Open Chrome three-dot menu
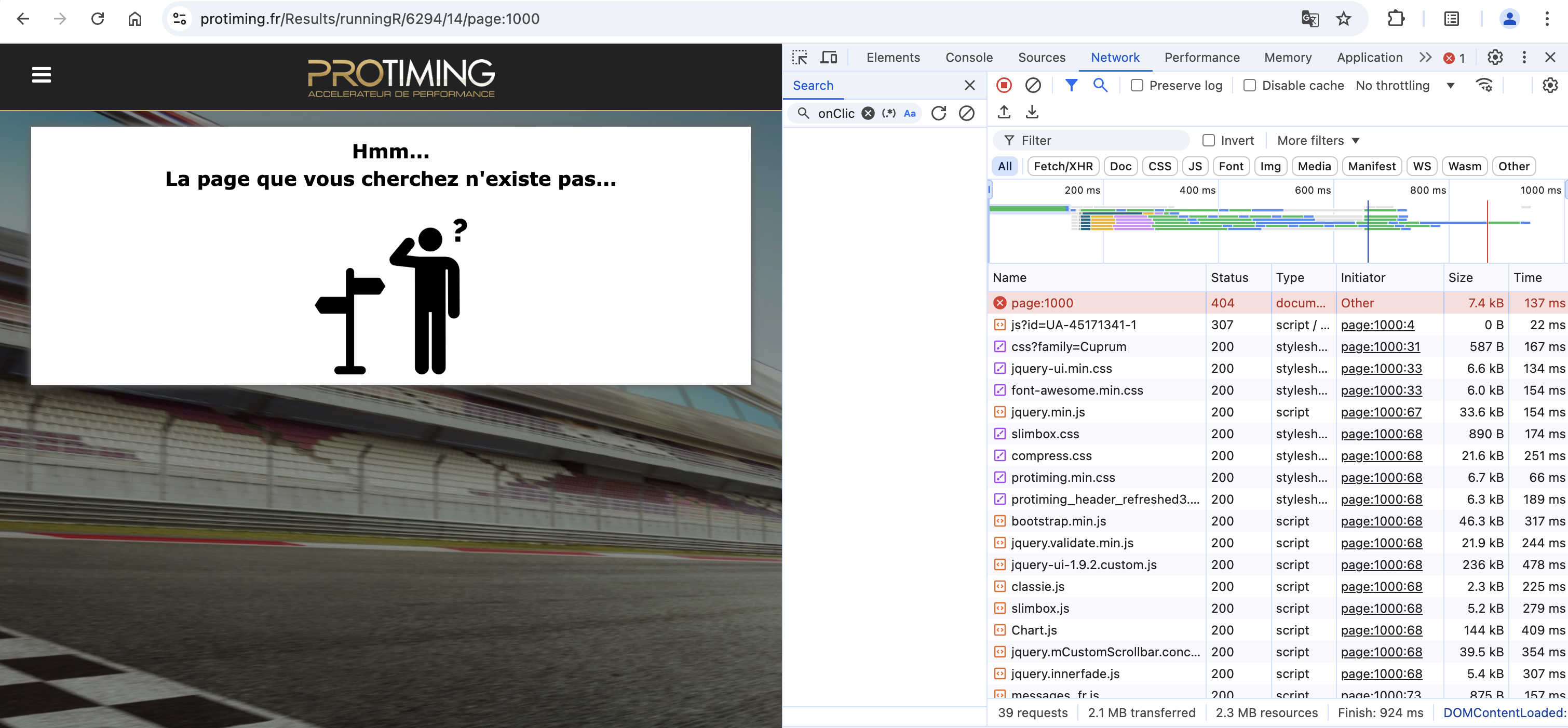The height and width of the screenshot is (728, 1568). 1547,19
